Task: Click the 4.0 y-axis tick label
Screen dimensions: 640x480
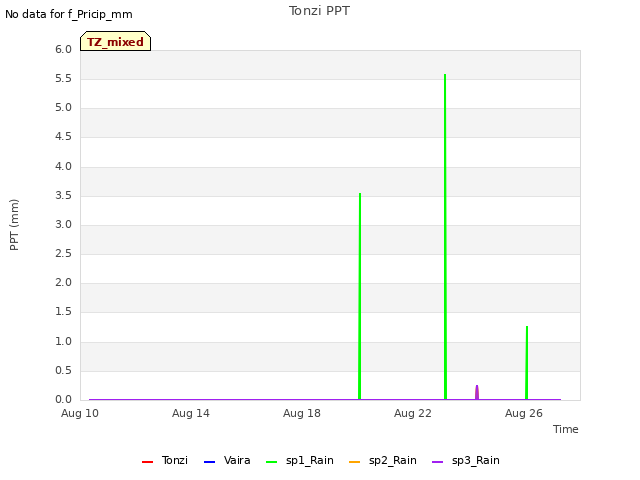Action: click(x=63, y=167)
